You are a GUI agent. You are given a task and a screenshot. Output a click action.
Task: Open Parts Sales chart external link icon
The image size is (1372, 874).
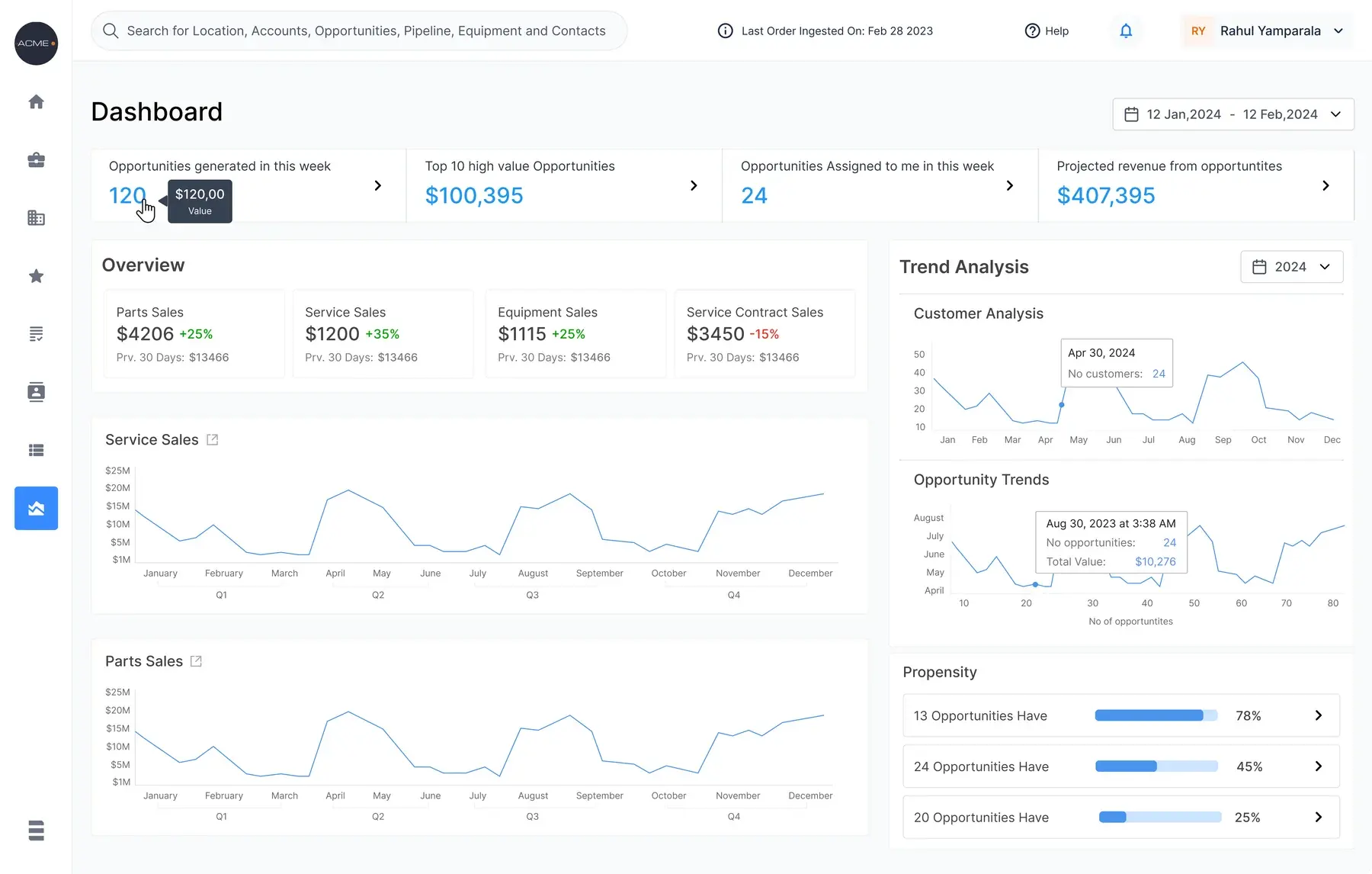tap(196, 661)
